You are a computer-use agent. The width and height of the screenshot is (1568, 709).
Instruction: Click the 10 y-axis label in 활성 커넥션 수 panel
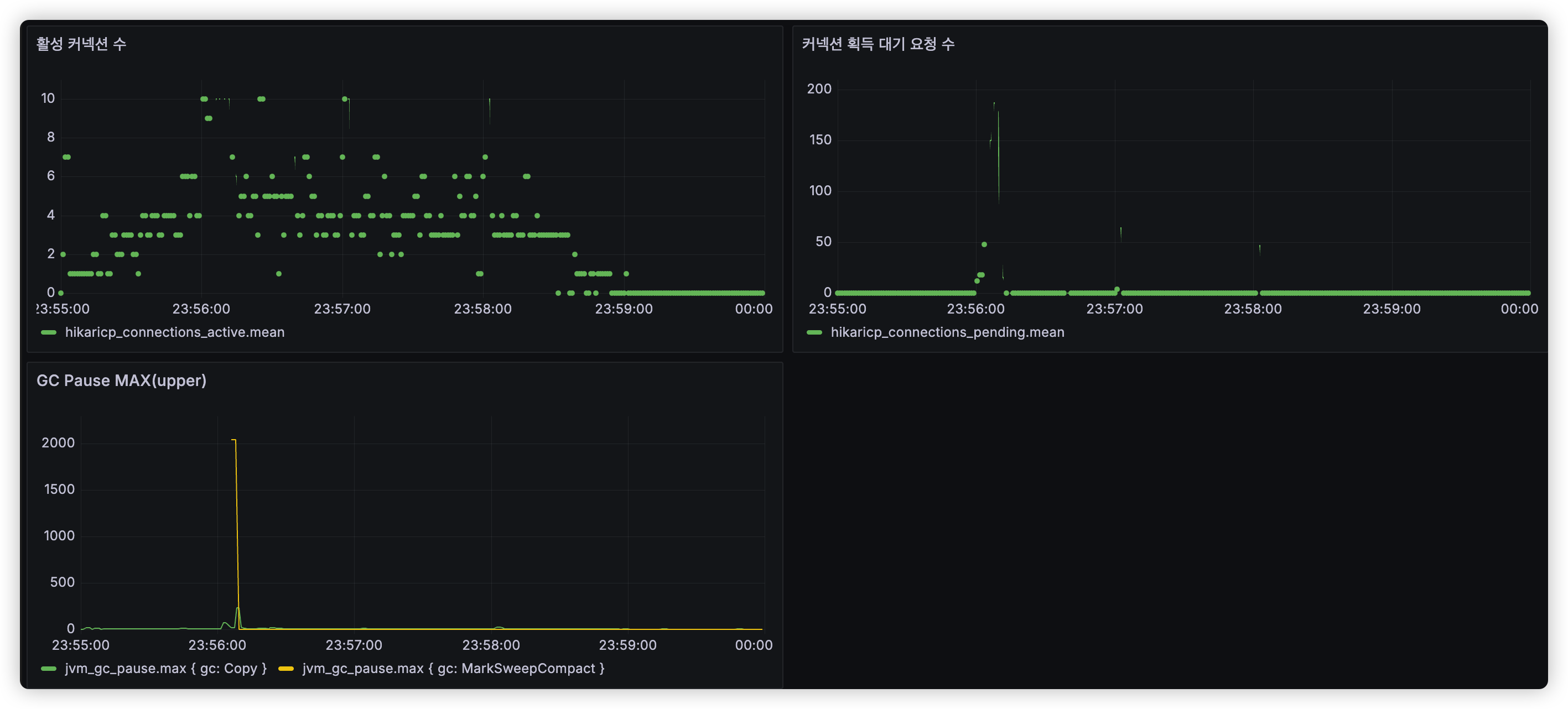pos(48,98)
